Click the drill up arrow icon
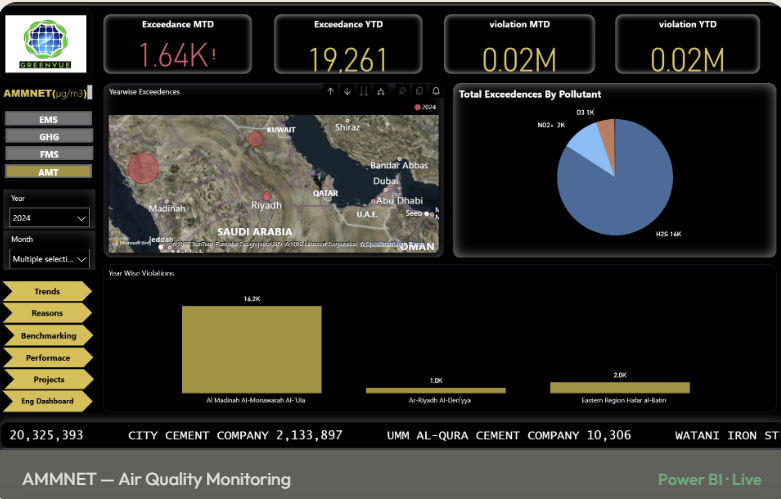The width and height of the screenshot is (781, 499). click(x=330, y=91)
